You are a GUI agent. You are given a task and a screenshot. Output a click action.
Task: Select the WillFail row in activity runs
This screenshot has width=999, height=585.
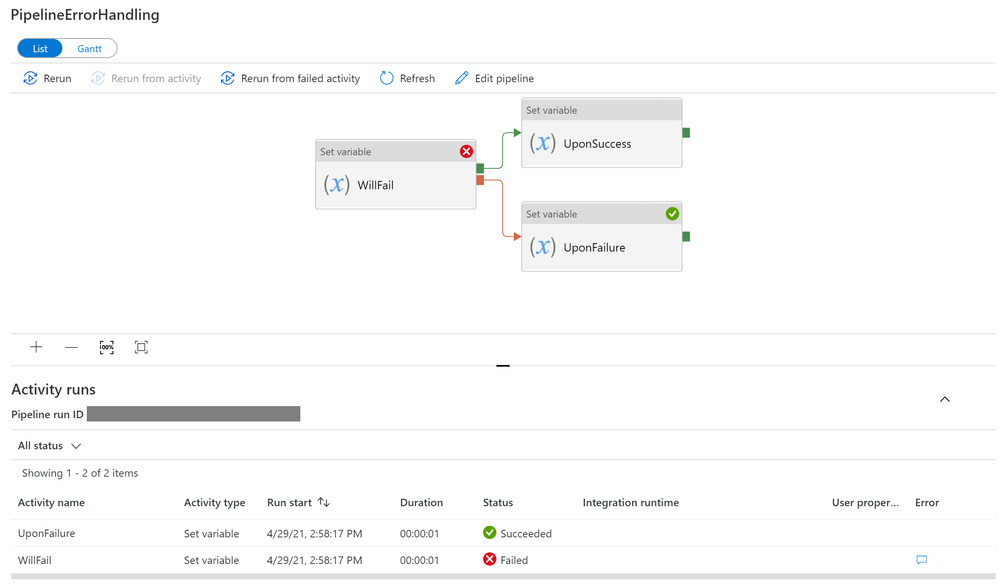click(x=503, y=560)
